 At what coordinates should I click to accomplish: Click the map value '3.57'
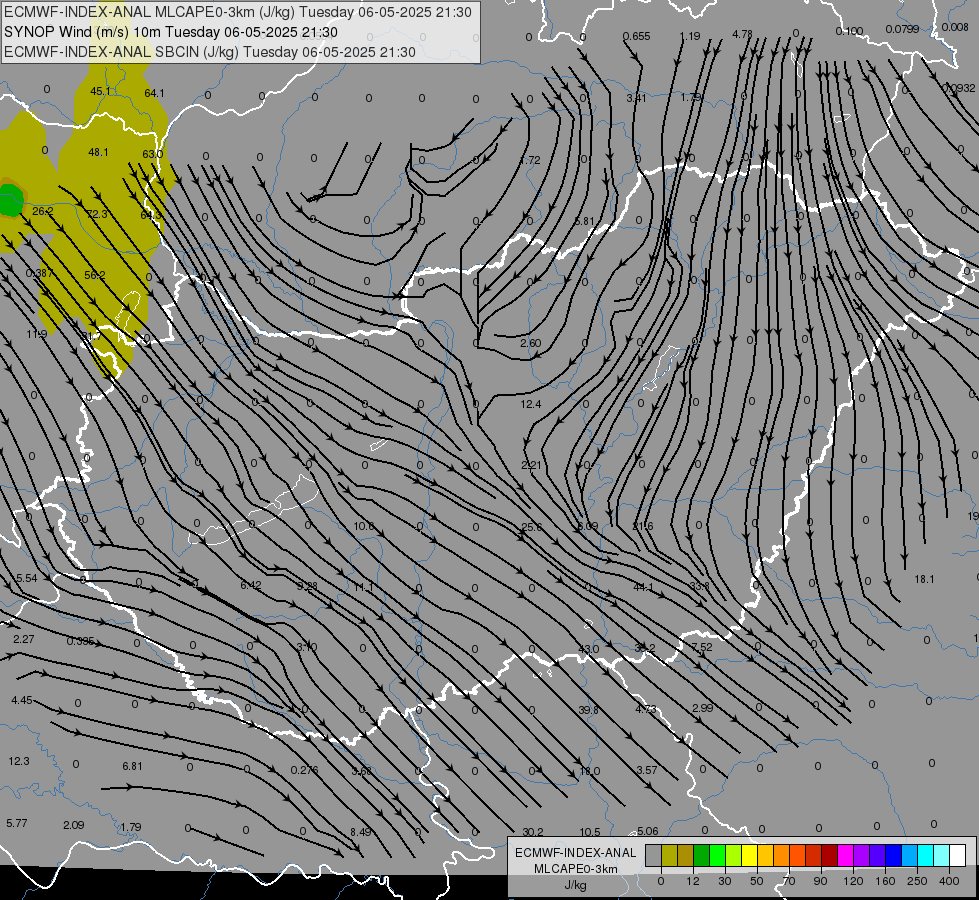point(647,770)
